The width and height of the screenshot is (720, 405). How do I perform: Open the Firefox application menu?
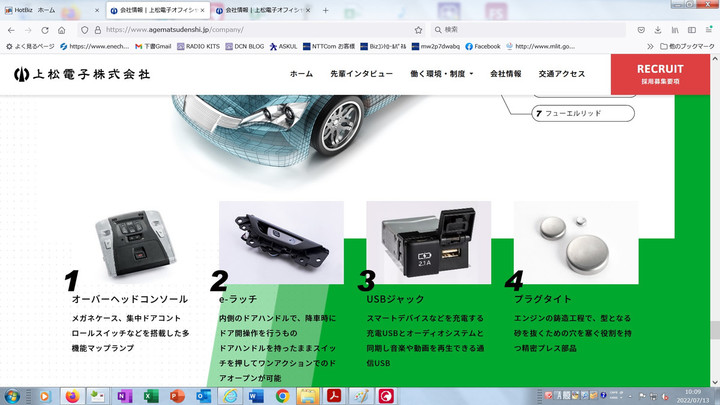709,30
